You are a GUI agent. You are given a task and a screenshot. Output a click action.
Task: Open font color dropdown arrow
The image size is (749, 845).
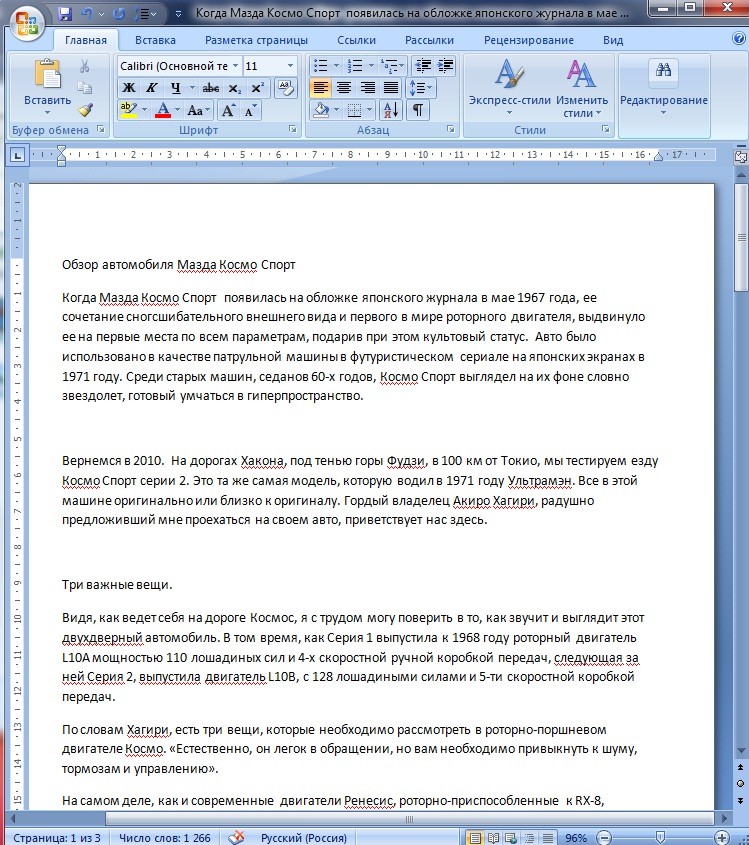tap(177, 110)
